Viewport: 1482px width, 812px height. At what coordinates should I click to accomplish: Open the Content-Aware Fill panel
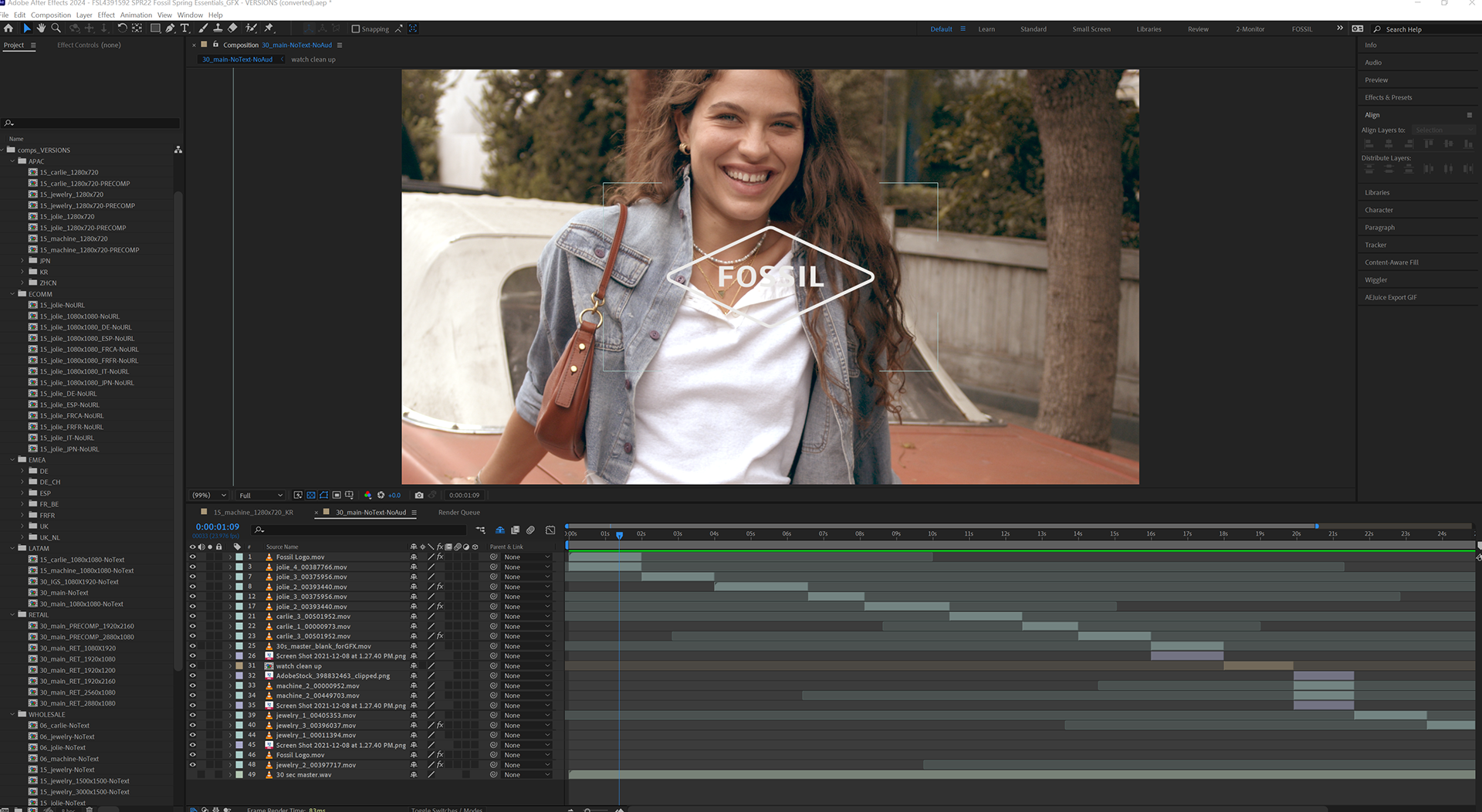(1392, 262)
